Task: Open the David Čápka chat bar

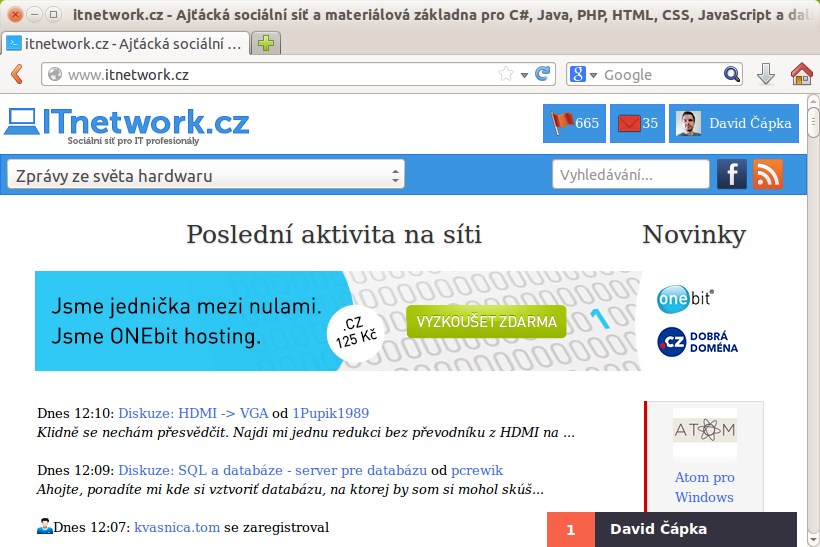Action: pos(696,529)
